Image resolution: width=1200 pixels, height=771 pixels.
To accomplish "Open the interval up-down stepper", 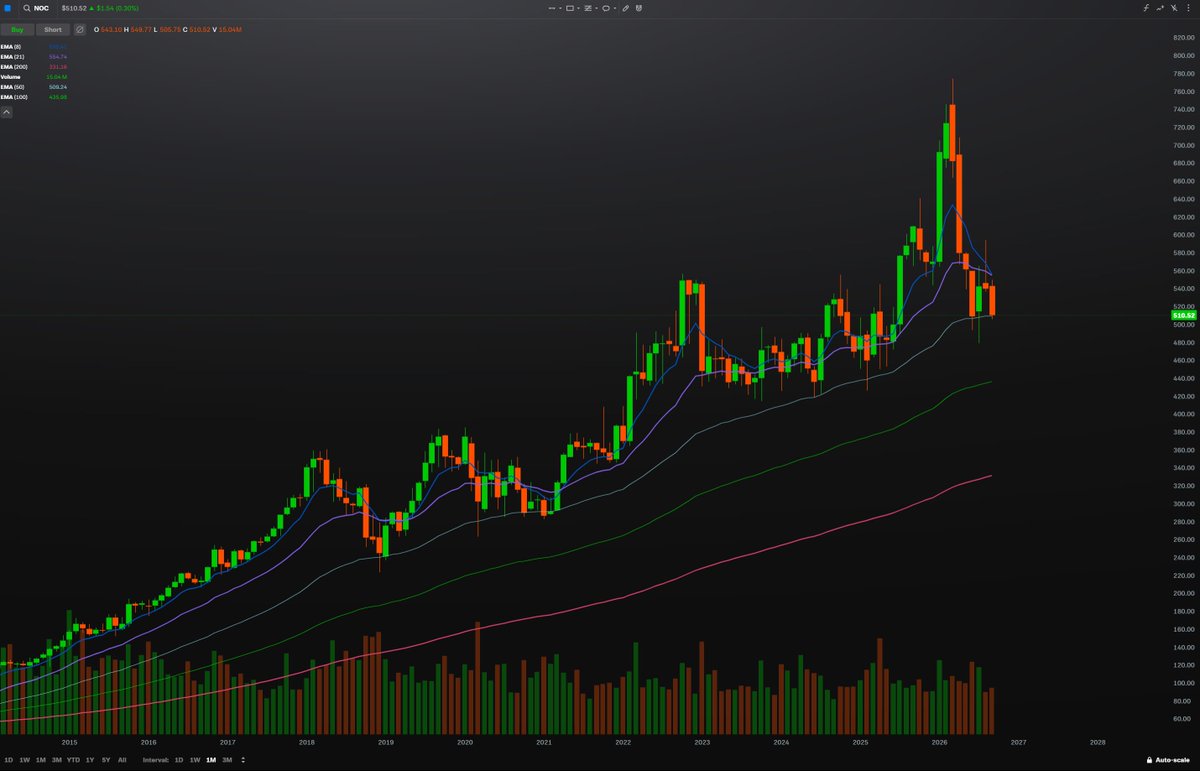I will (243, 760).
